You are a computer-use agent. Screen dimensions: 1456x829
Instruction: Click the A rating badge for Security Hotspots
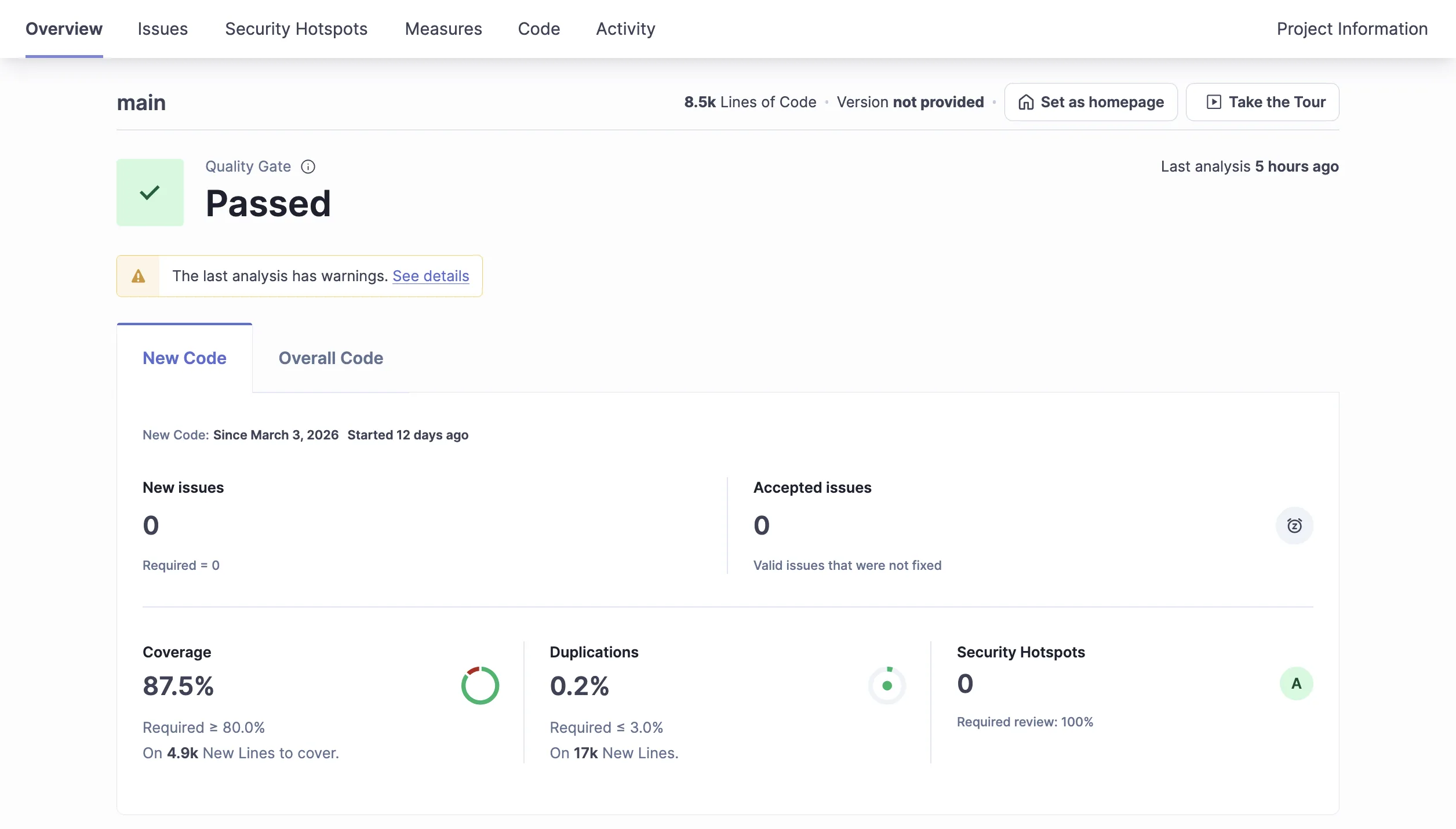click(x=1297, y=683)
